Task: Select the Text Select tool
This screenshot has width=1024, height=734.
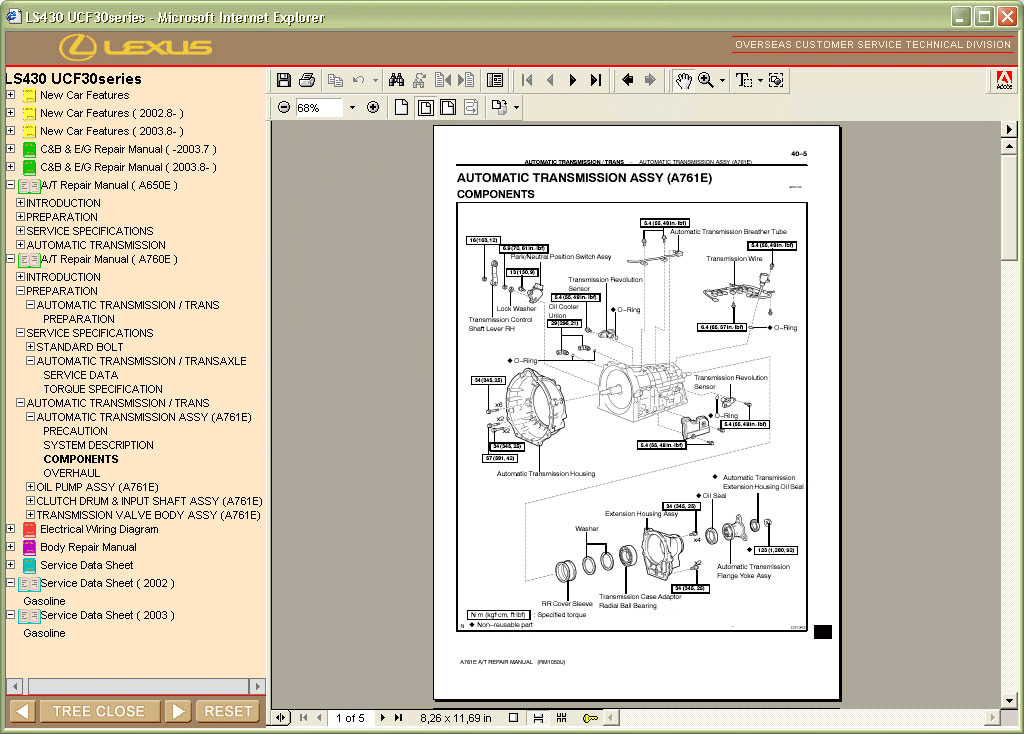Action: click(x=743, y=80)
